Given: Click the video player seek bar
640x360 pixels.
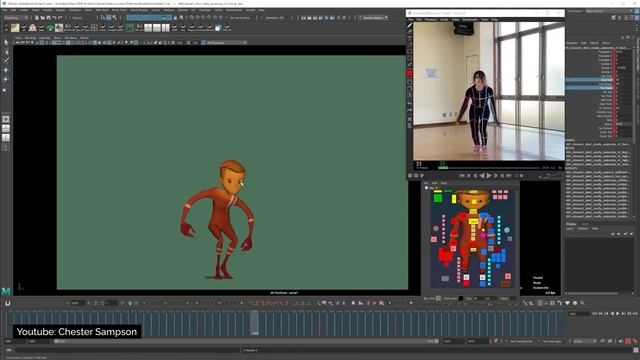Looking at the screenshot, I should (x=489, y=167).
